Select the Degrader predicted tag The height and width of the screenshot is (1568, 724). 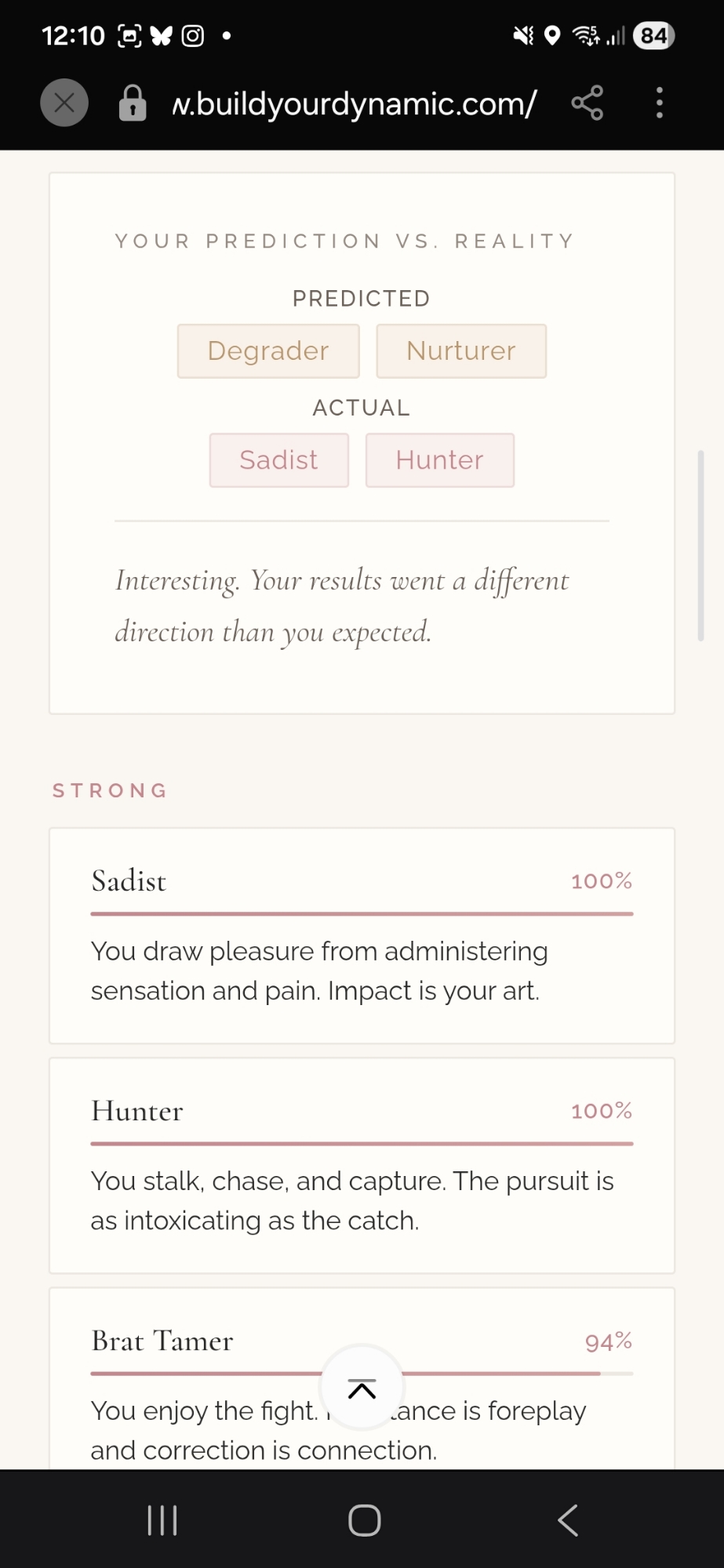[268, 351]
